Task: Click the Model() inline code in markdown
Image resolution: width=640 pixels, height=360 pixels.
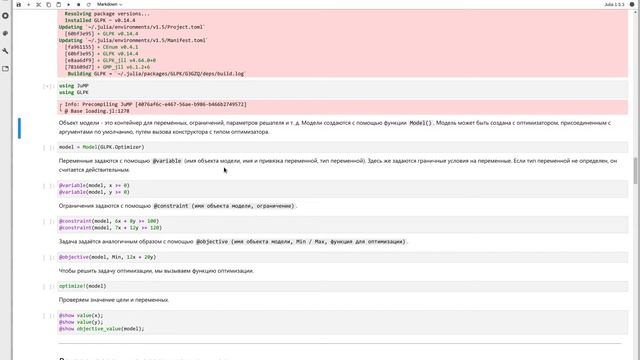Action: click(x=420, y=123)
